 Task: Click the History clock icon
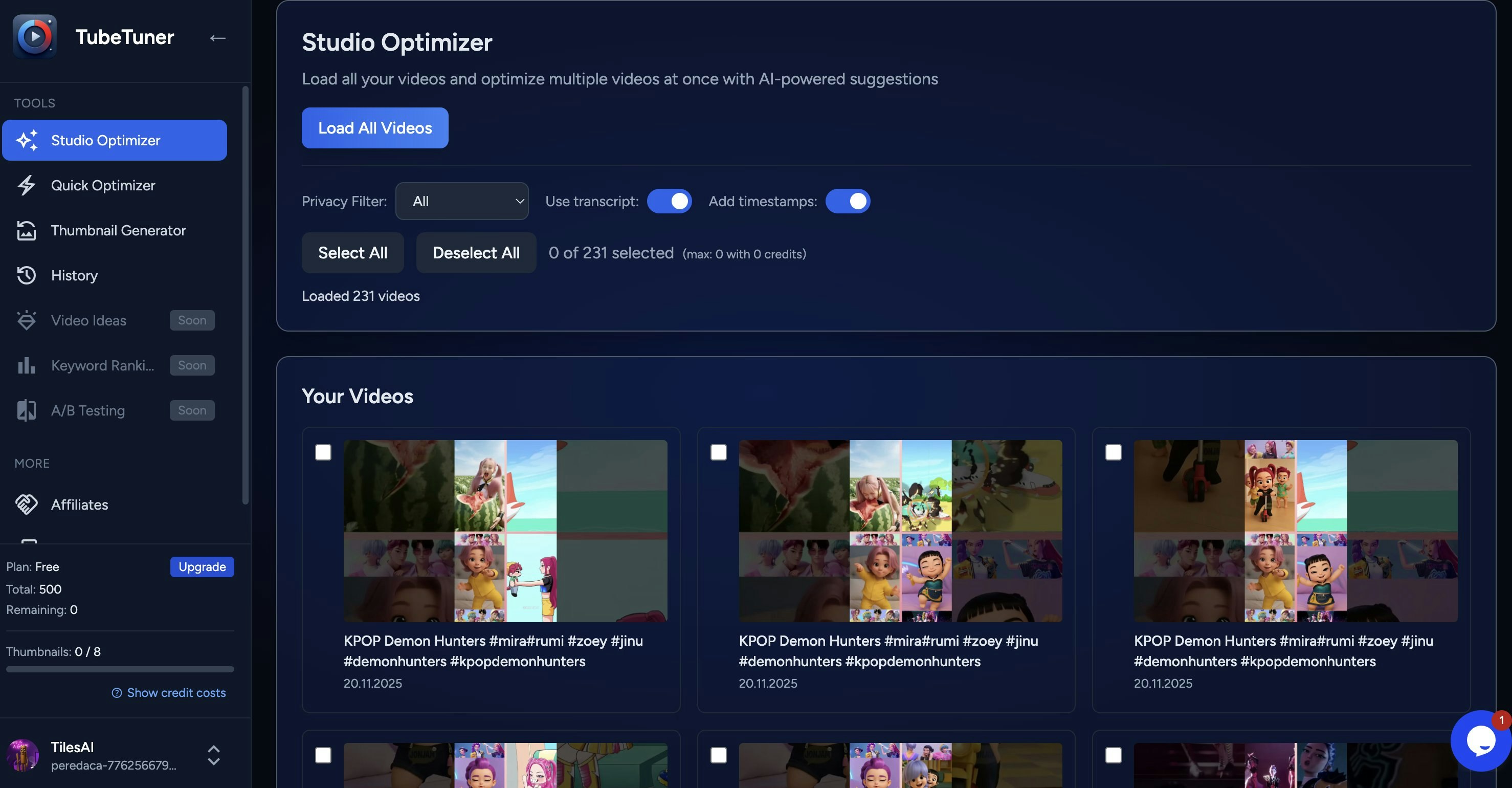tap(27, 275)
